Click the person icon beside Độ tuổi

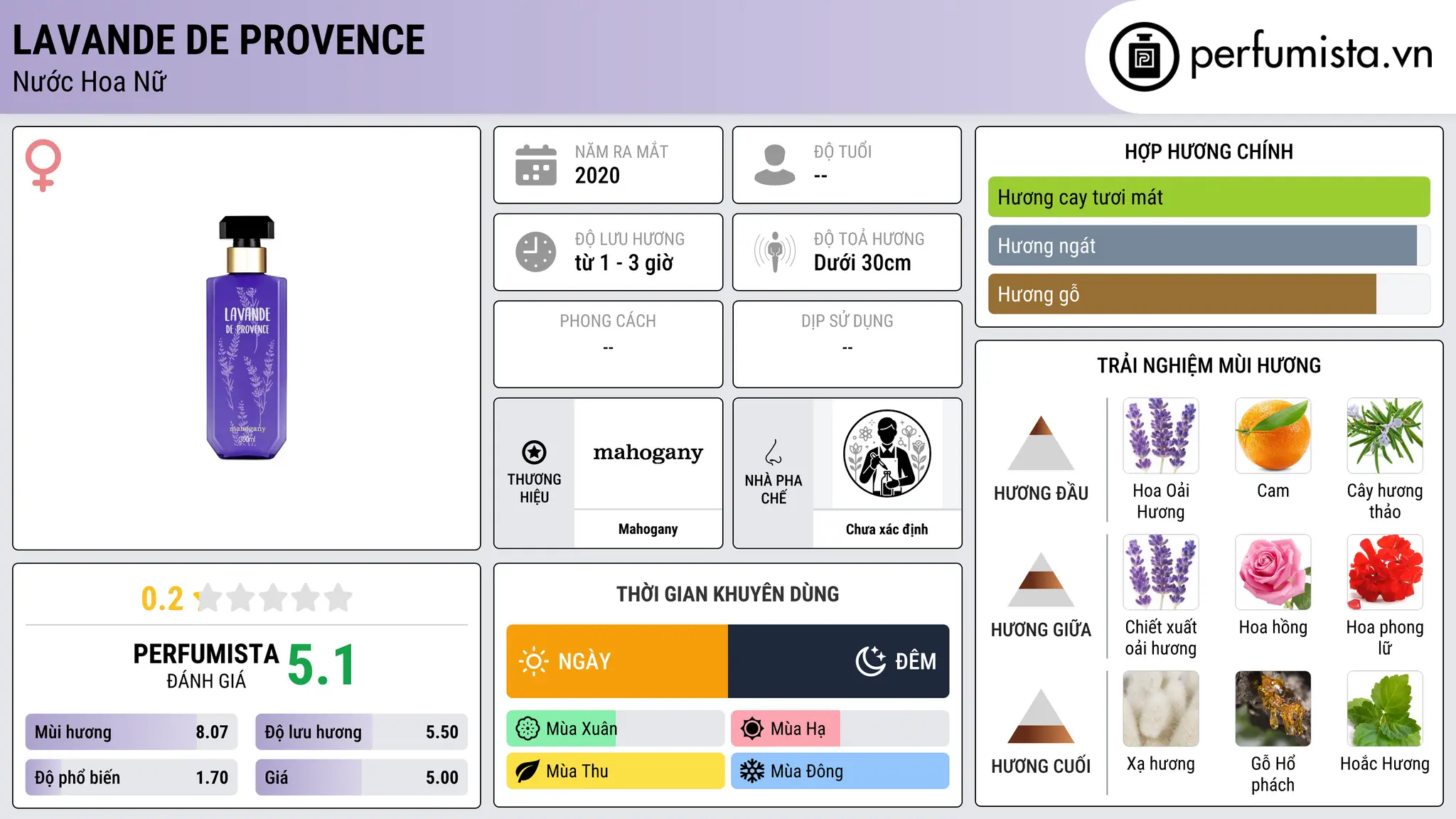pos(775,165)
